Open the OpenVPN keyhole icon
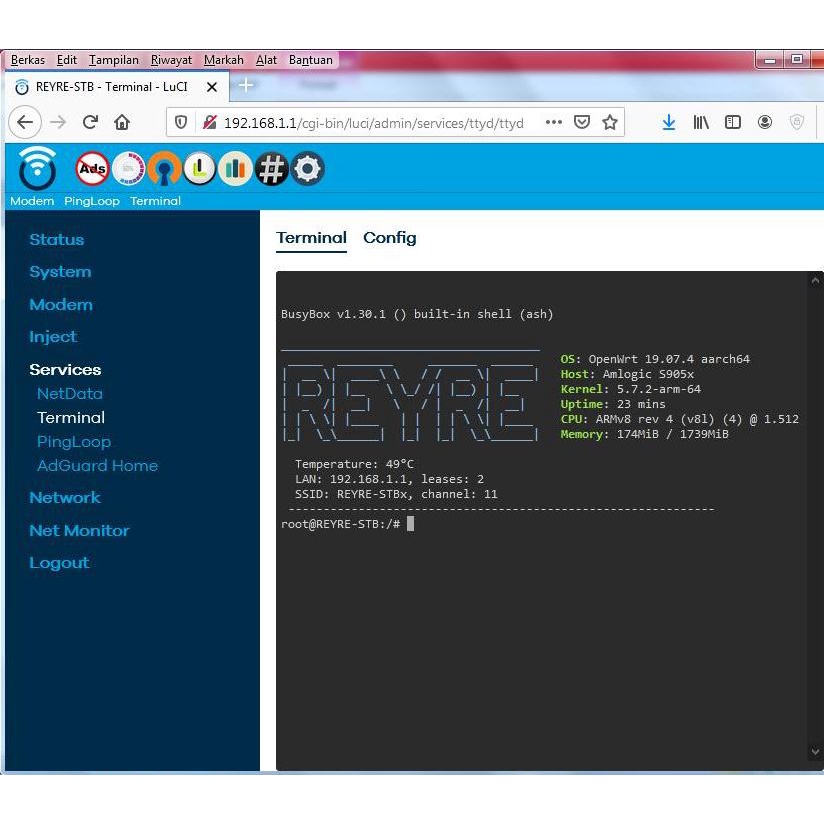The width and height of the screenshot is (824, 824). click(x=164, y=169)
